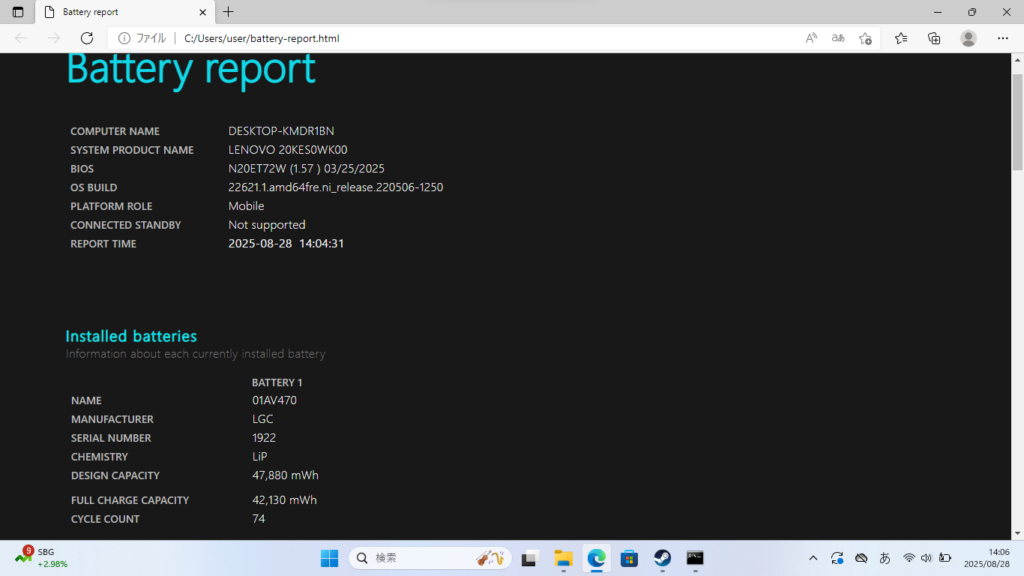
Task: Open the Favorites list panel
Action: (x=901, y=38)
